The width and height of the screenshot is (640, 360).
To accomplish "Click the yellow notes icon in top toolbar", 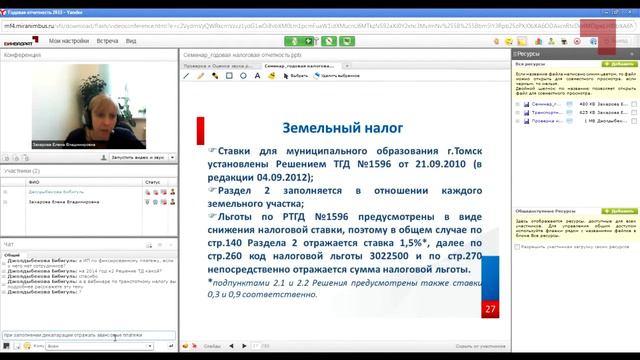I will tap(522, 41).
